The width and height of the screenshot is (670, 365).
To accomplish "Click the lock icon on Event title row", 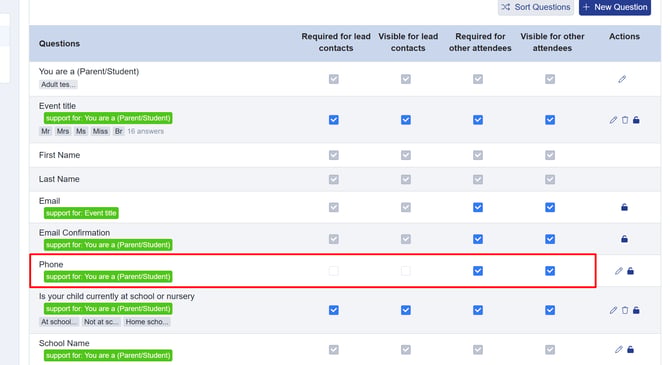I will 636,120.
